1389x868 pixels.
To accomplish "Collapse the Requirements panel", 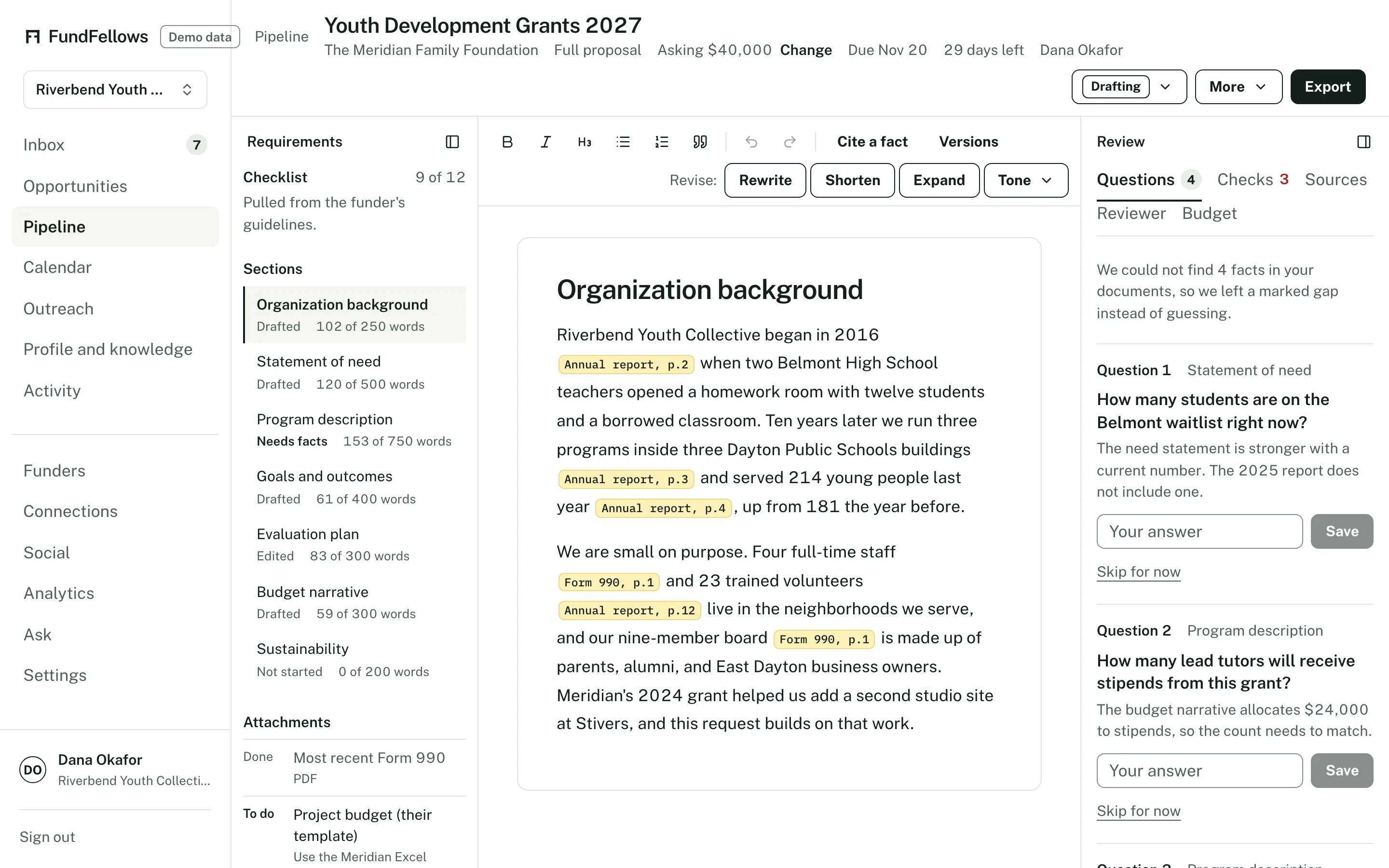I will 452,142.
